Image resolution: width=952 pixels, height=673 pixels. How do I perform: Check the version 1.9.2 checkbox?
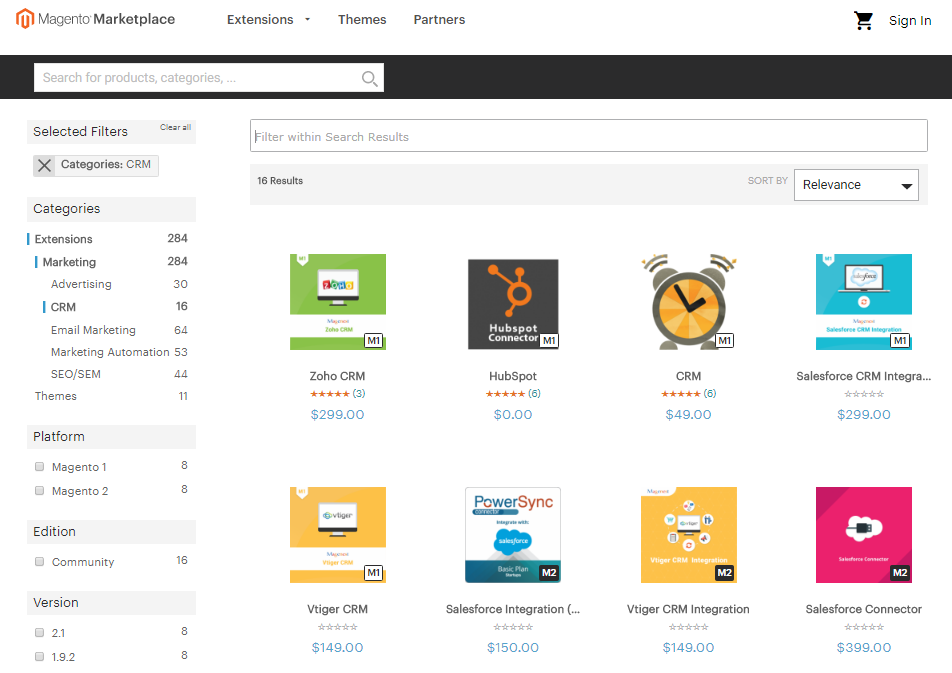[x=39, y=656]
